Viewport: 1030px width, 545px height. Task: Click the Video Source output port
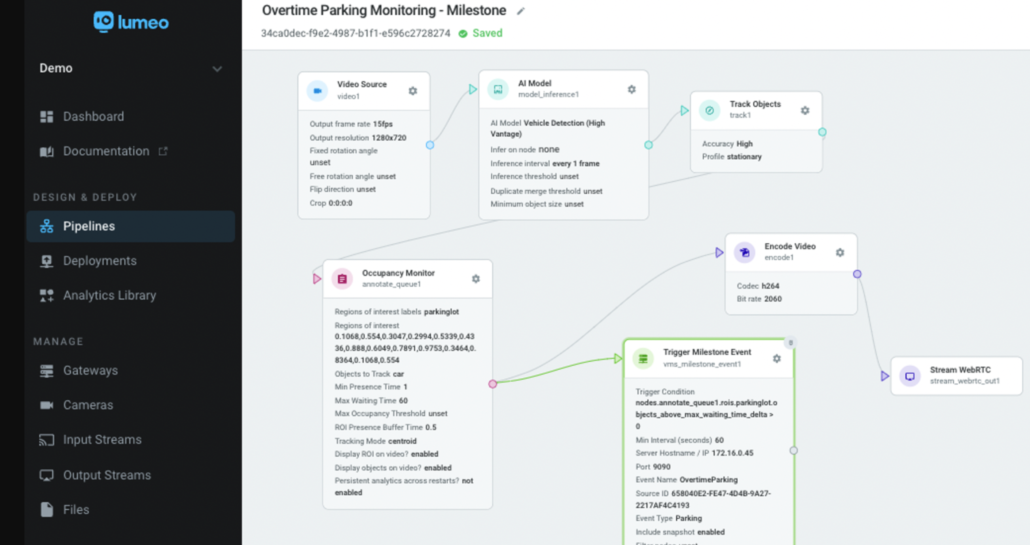tap(430, 145)
